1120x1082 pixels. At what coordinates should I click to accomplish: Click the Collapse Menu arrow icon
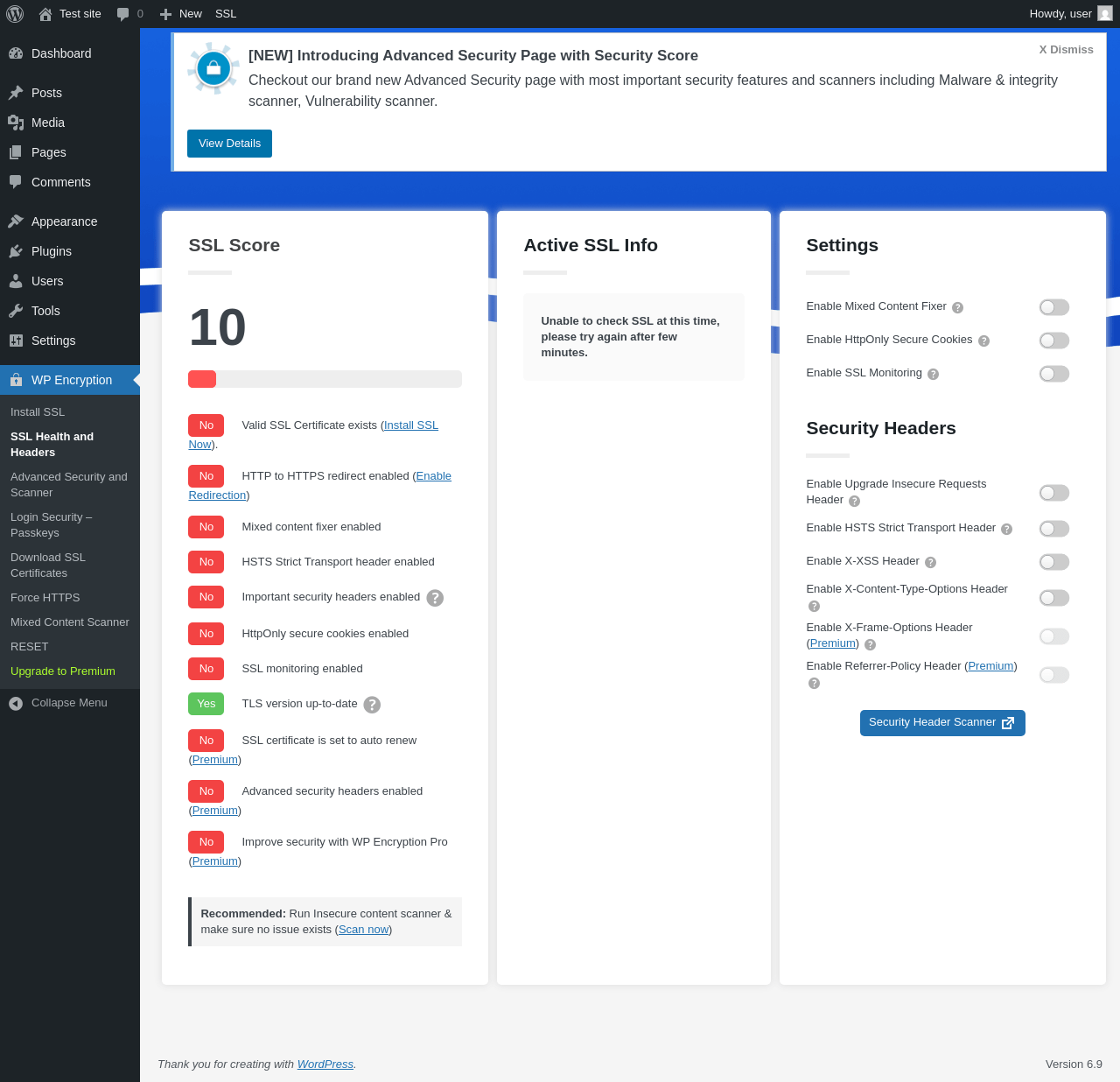pyautogui.click(x=16, y=703)
